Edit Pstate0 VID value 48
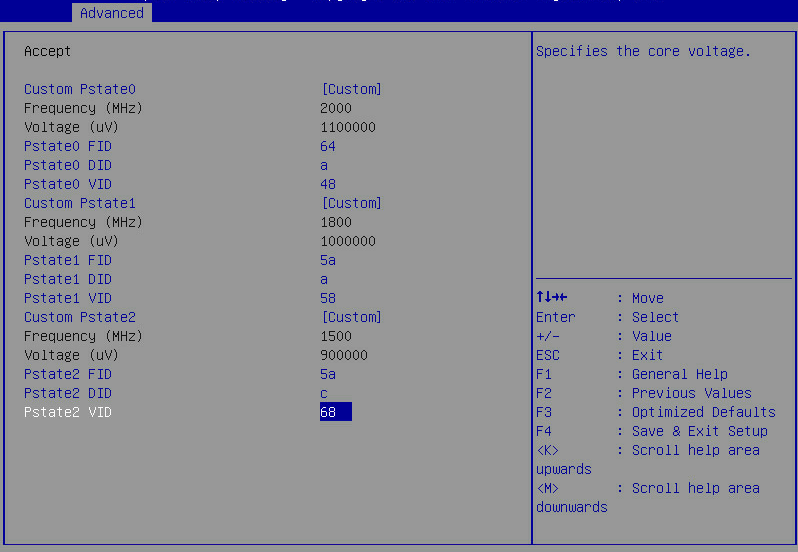 pyautogui.click(x=328, y=184)
